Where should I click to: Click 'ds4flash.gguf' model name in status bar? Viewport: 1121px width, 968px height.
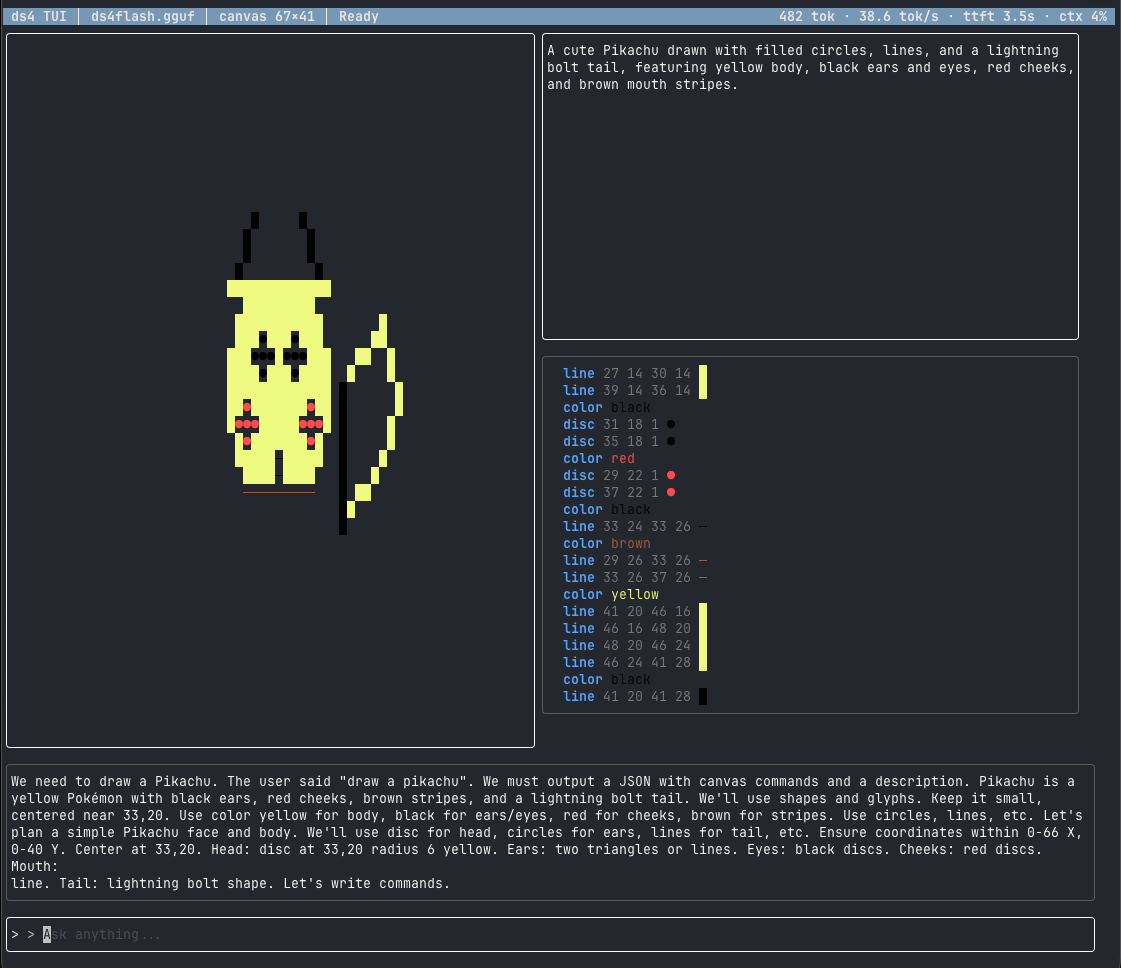pos(142,16)
